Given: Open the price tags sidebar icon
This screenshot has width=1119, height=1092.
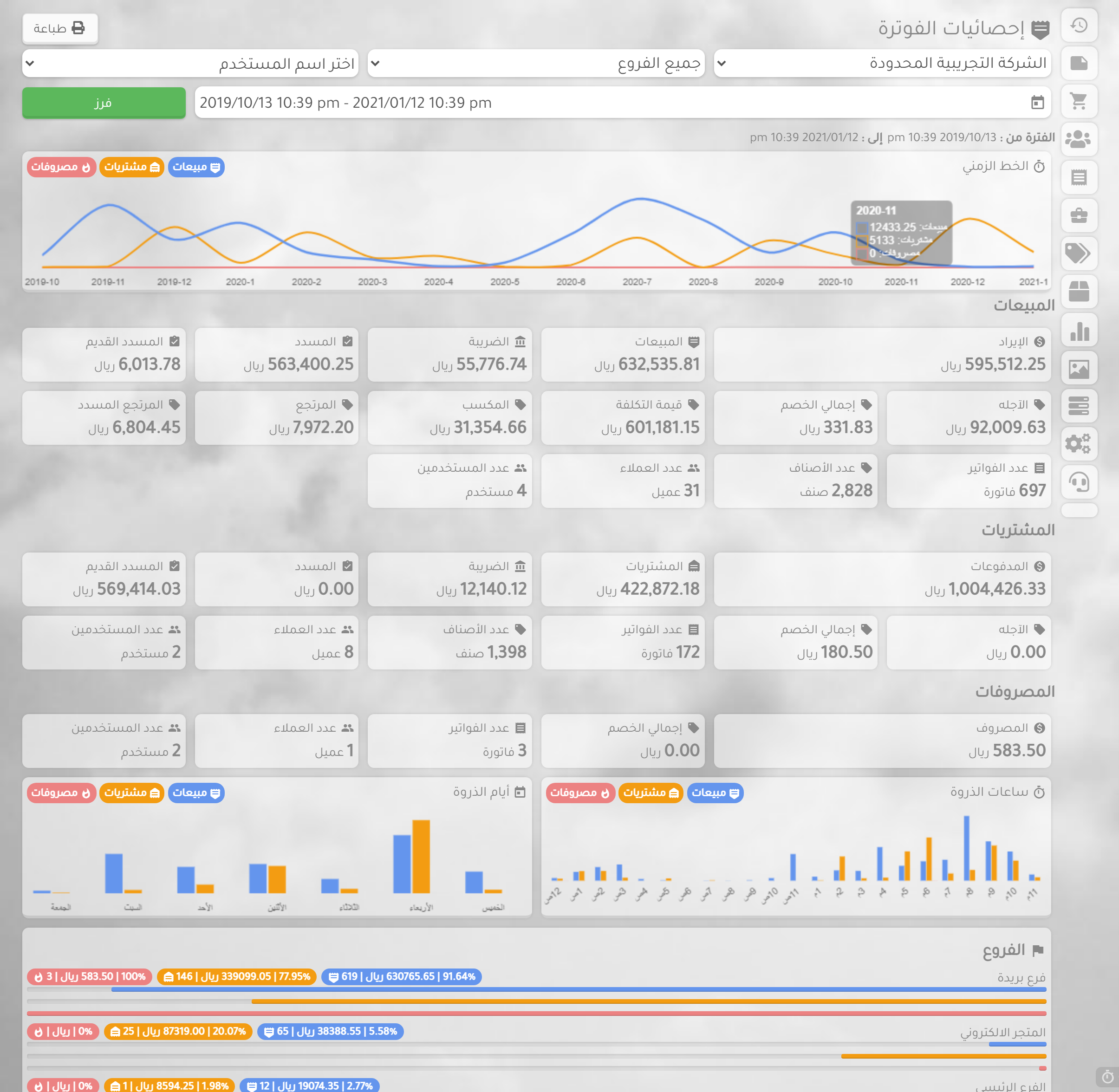Looking at the screenshot, I should point(1079,253).
